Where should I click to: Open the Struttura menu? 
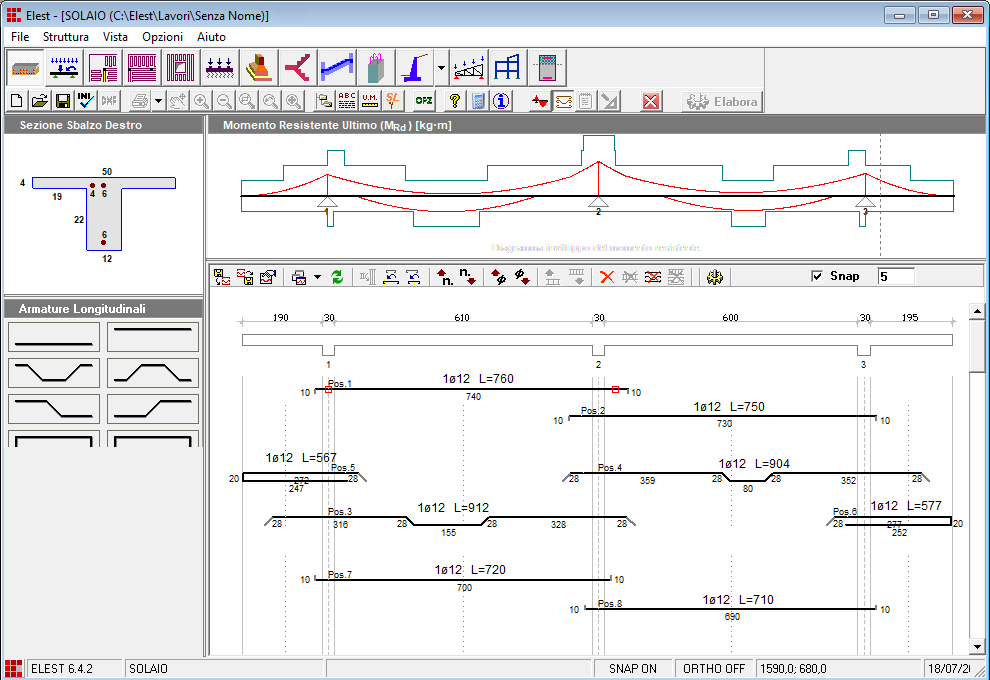[66, 36]
